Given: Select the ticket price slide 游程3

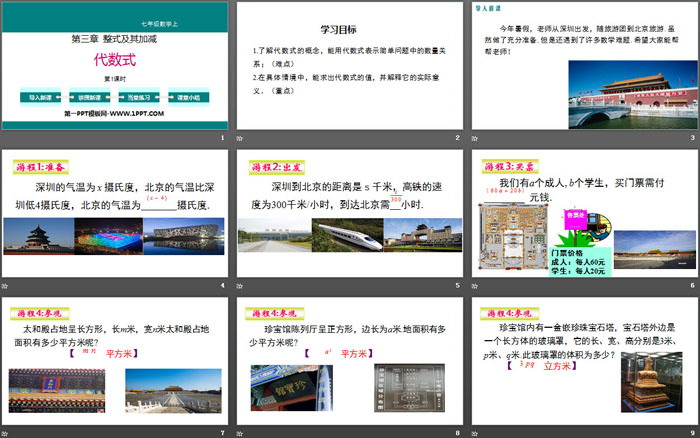Looking at the screenshot, I should point(582,213).
